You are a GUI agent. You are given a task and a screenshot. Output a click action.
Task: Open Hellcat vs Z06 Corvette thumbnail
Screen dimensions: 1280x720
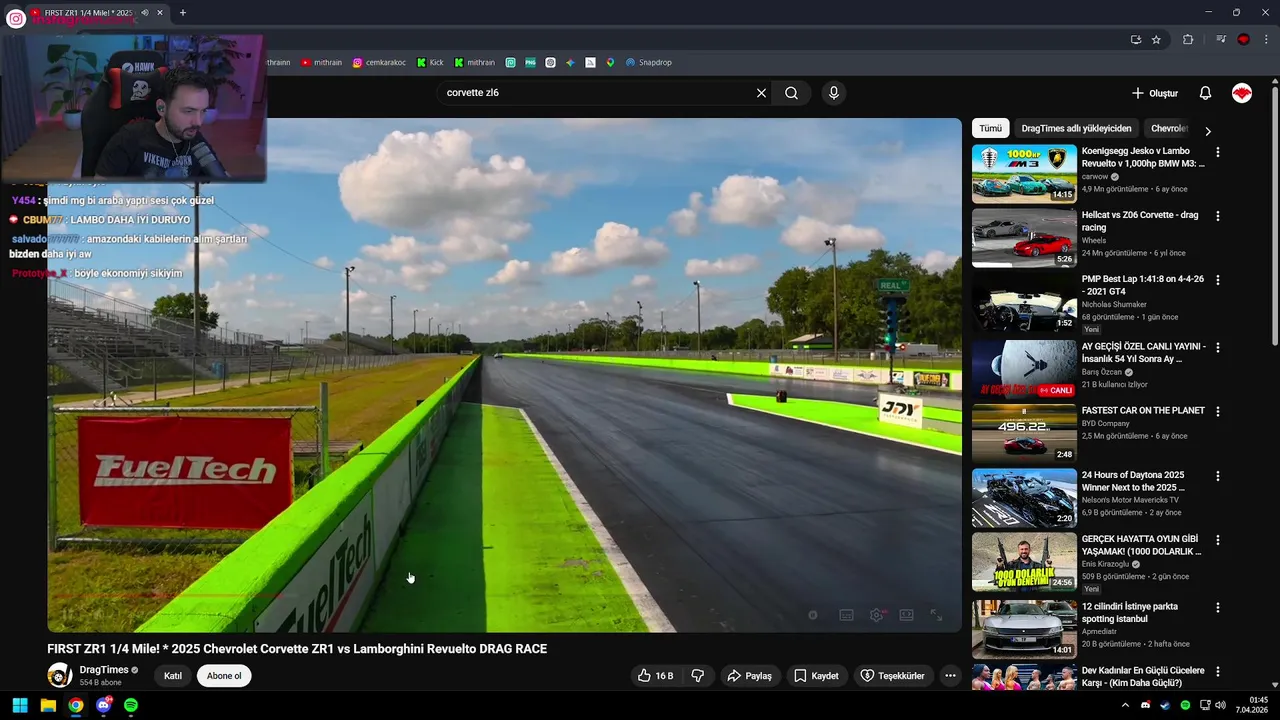(x=1024, y=238)
